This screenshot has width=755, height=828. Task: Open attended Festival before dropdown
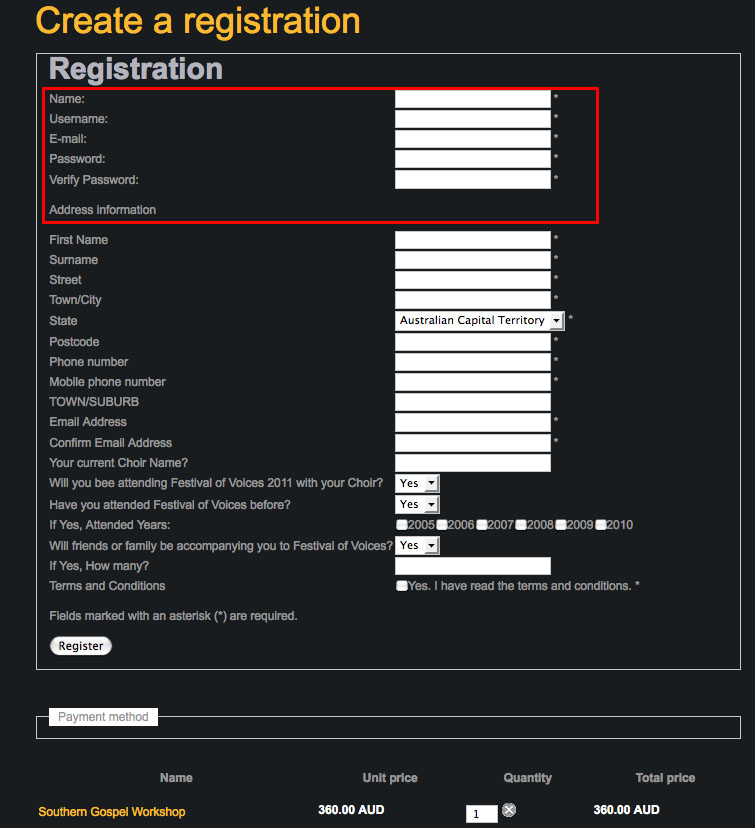[418, 504]
